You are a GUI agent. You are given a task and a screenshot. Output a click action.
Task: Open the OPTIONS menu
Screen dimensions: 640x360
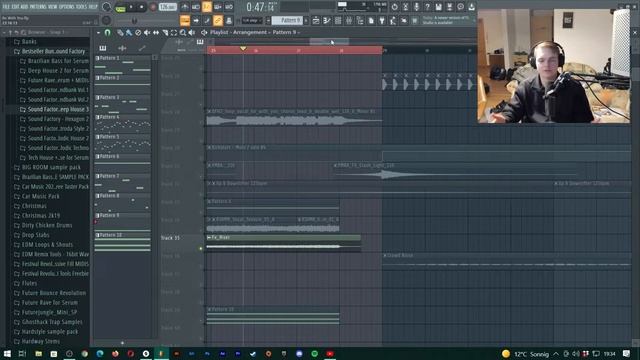pos(68,7)
